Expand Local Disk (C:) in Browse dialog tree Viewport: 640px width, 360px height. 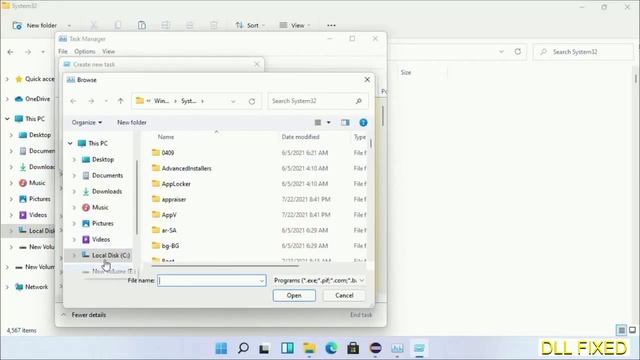(74, 256)
